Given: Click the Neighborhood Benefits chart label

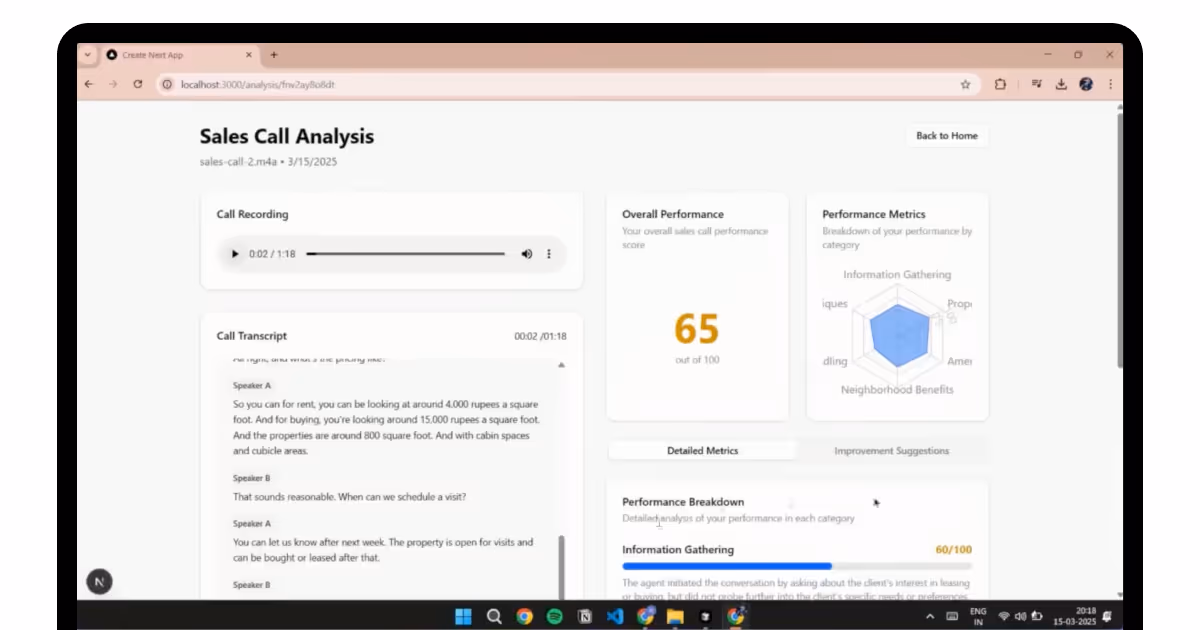Looking at the screenshot, I should click(897, 390).
